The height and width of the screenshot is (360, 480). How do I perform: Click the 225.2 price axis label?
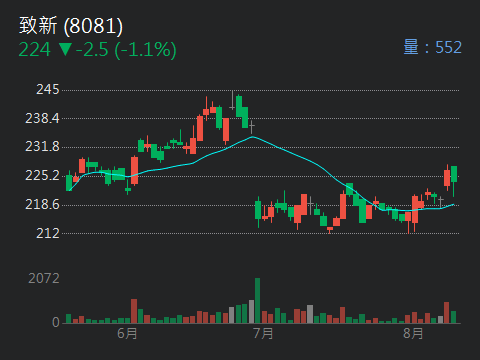(x=42, y=175)
